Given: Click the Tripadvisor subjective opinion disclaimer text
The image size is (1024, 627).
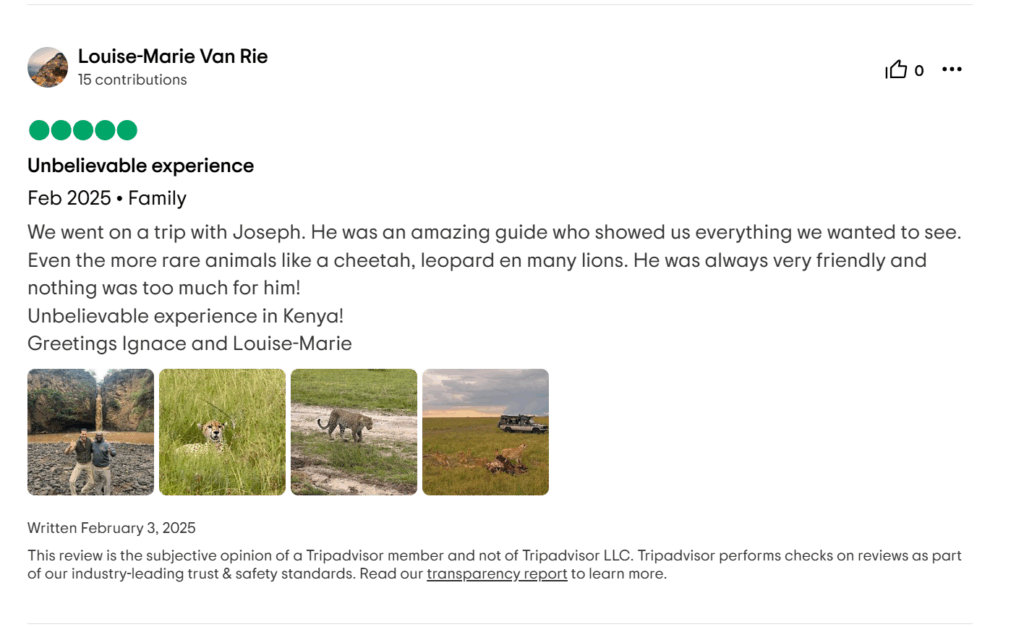Looking at the screenshot, I should 494,564.
